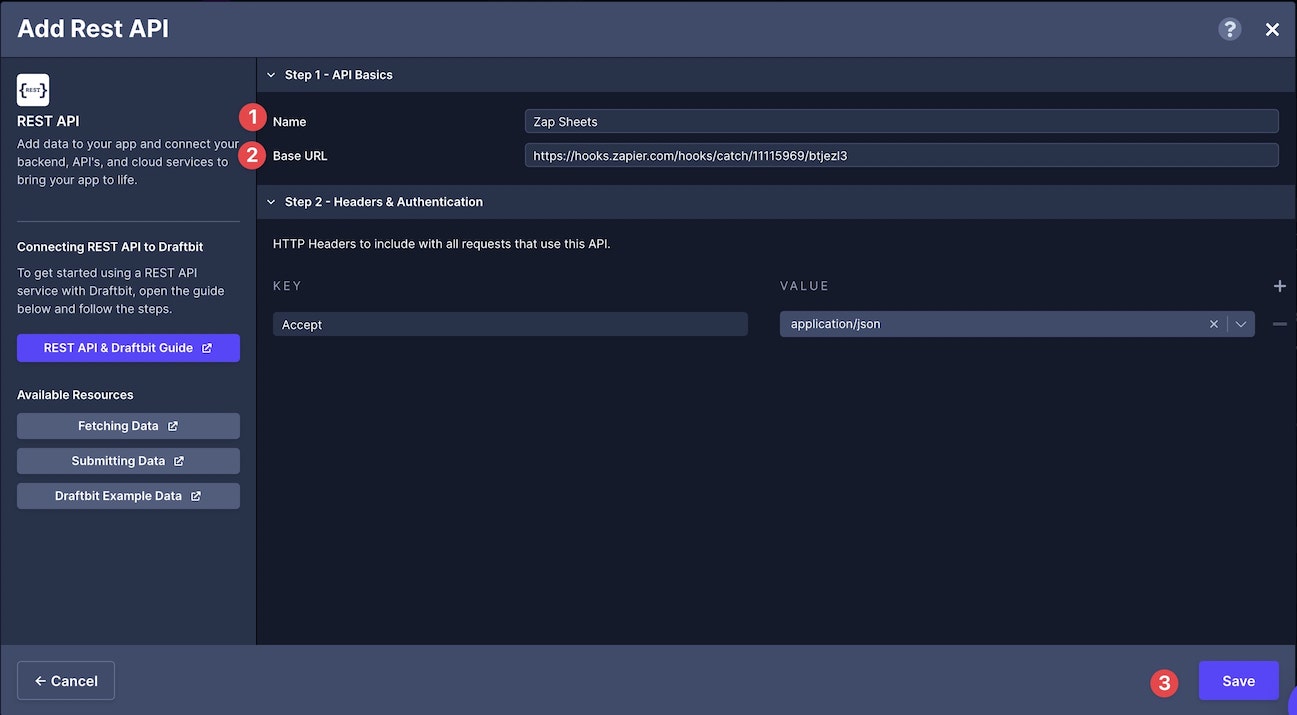Collapse Step 1 - API Basics section
The height and width of the screenshot is (715, 1297).
click(270, 75)
